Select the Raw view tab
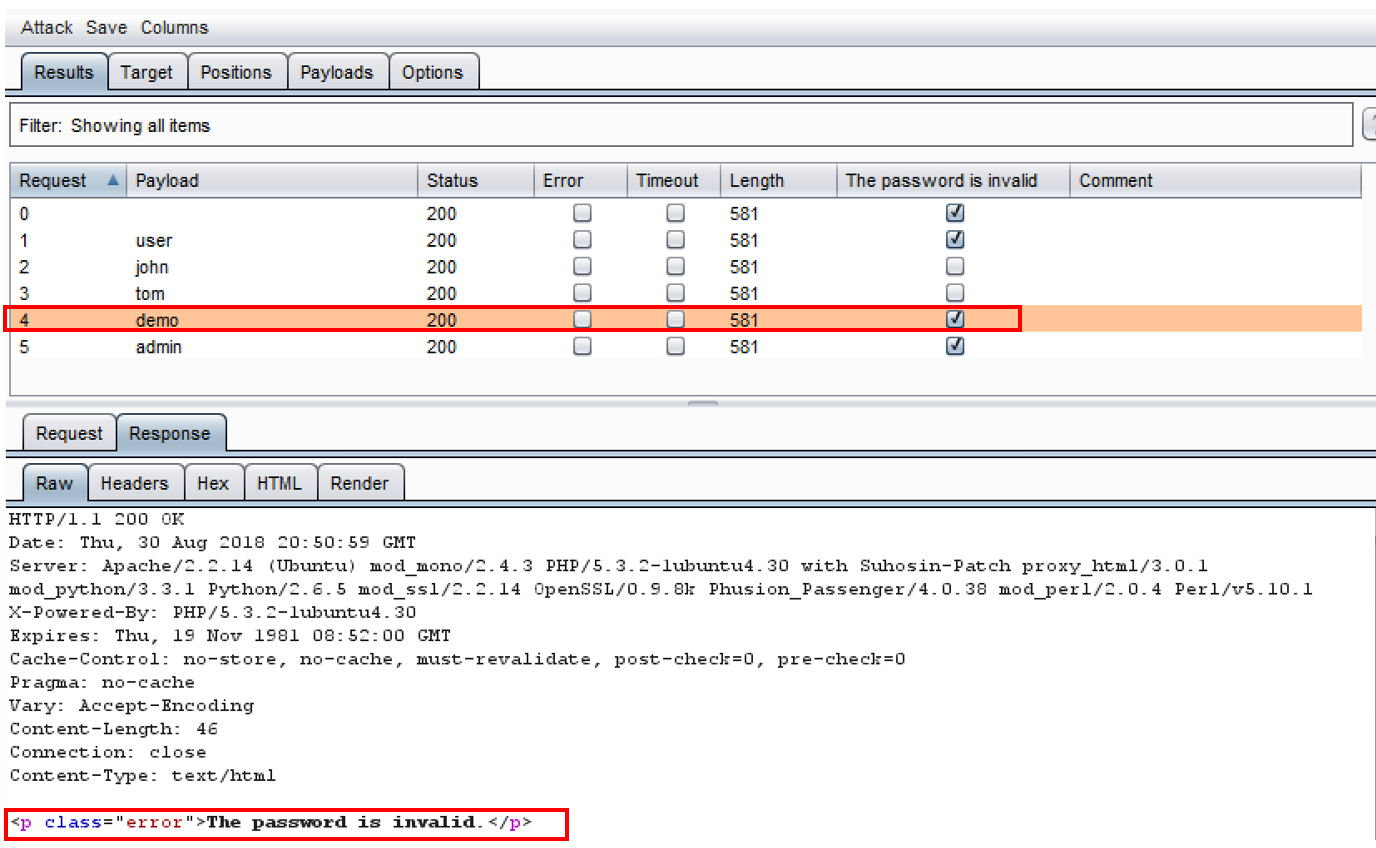 click(55, 483)
